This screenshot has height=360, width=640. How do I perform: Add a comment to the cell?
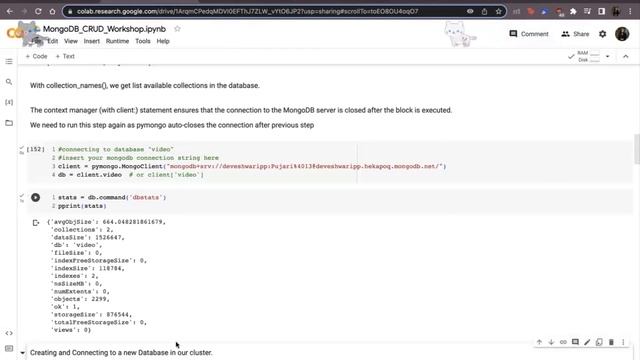[575, 342]
